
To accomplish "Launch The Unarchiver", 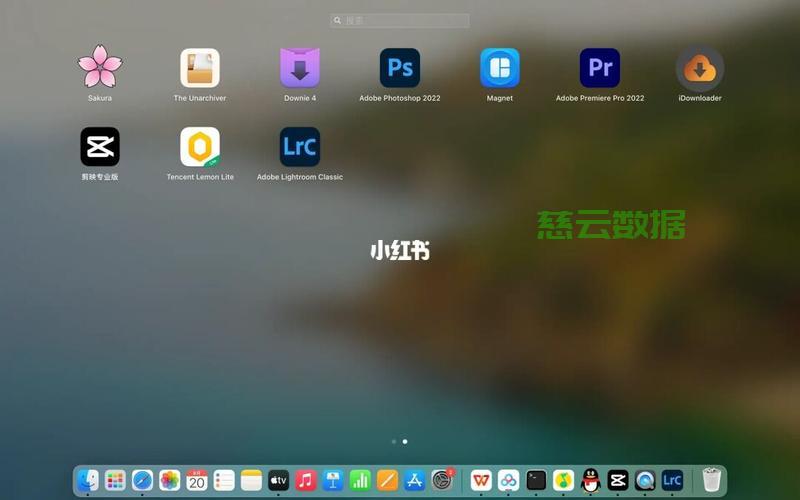I will click(200, 67).
